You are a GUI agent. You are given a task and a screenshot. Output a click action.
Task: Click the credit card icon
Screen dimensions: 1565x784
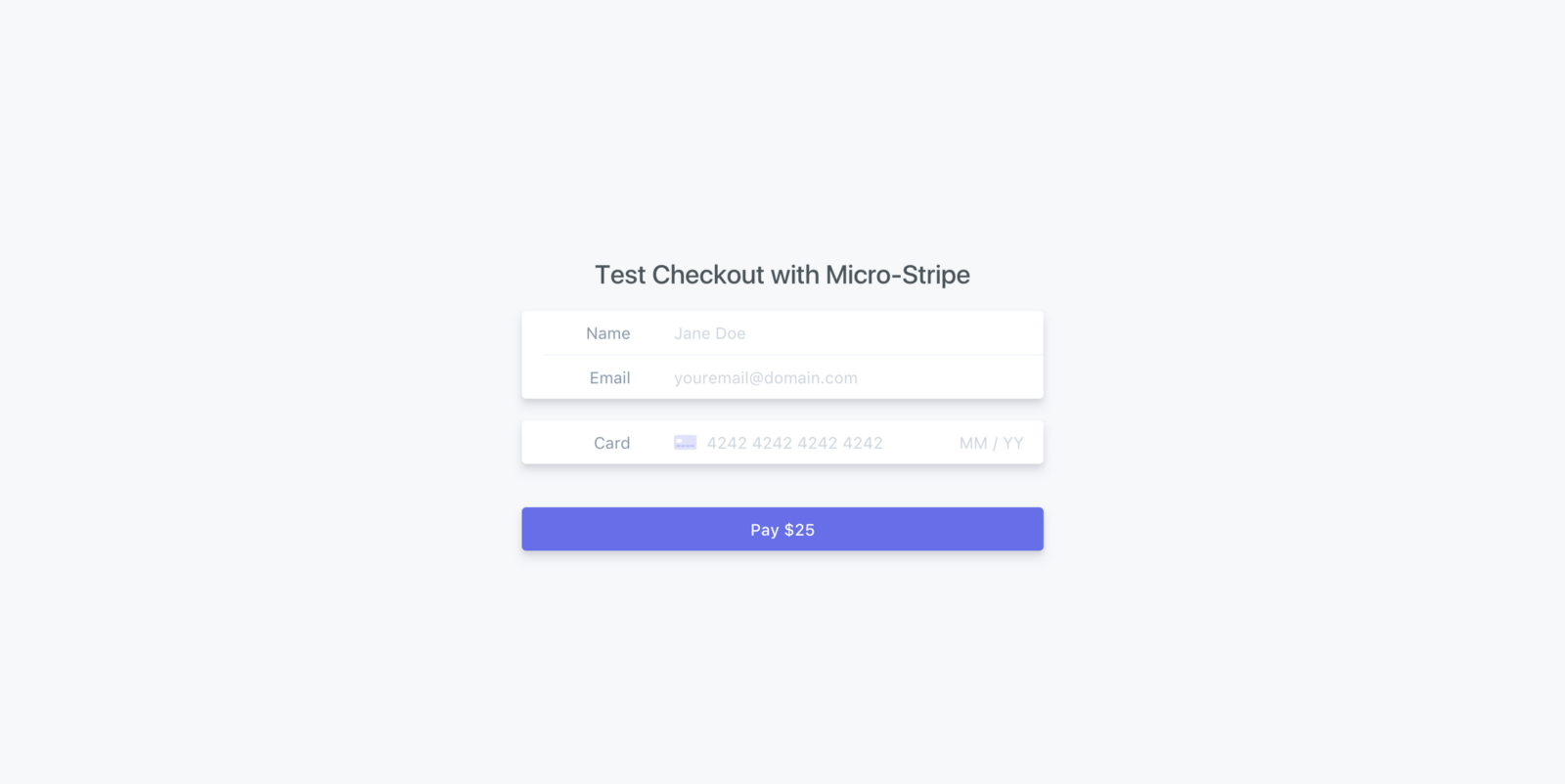[x=685, y=443]
